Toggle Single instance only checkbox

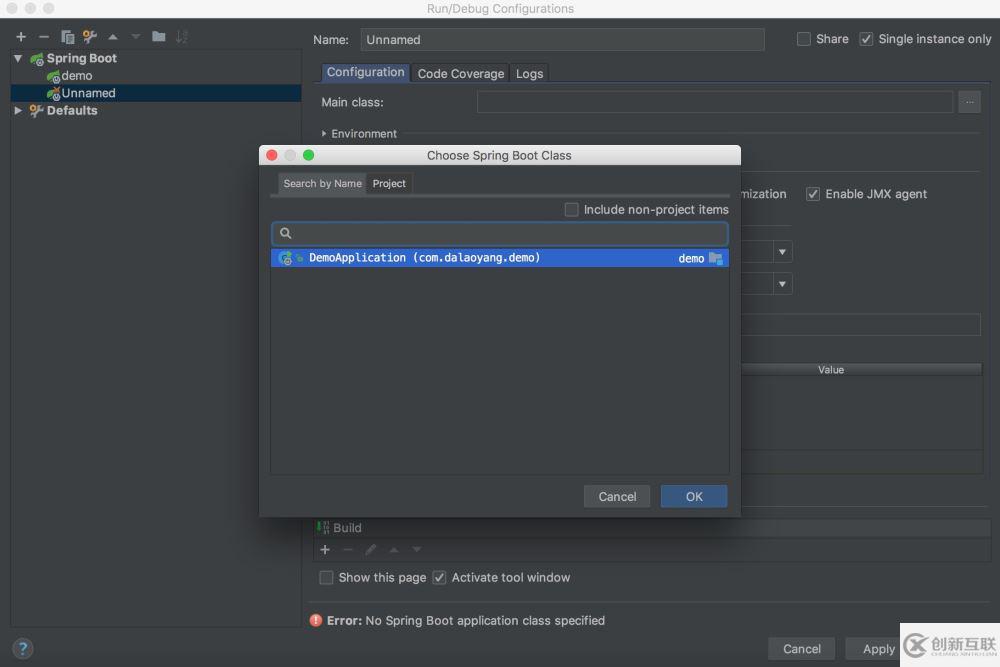pos(866,39)
